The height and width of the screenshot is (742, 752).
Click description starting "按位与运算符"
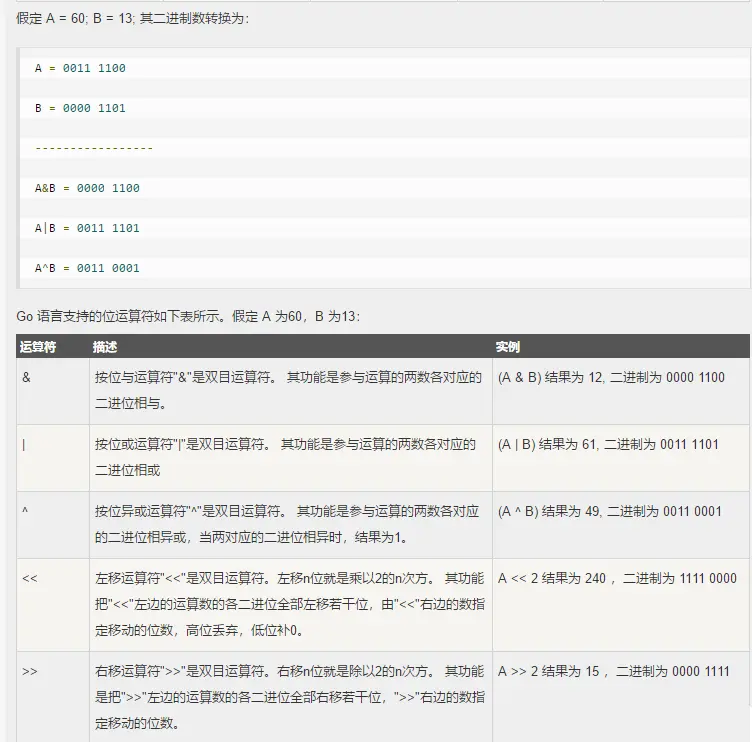pos(288,390)
